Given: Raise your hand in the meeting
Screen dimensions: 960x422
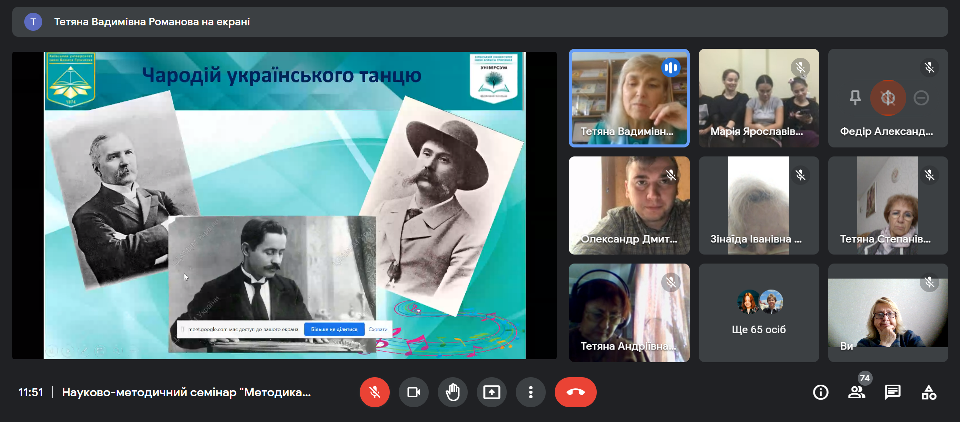Looking at the screenshot, I should pos(452,392).
